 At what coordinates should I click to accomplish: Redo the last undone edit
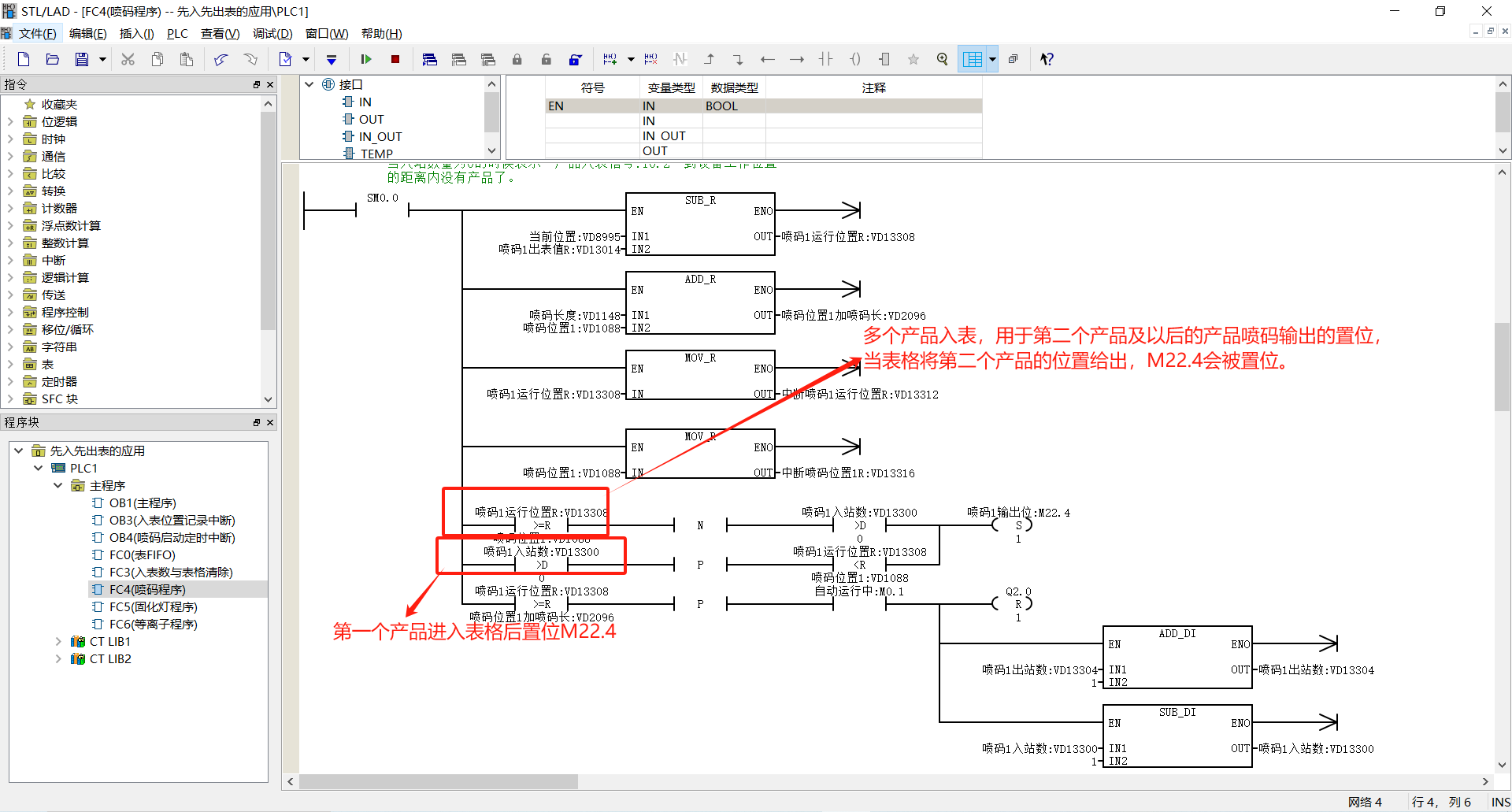point(250,59)
